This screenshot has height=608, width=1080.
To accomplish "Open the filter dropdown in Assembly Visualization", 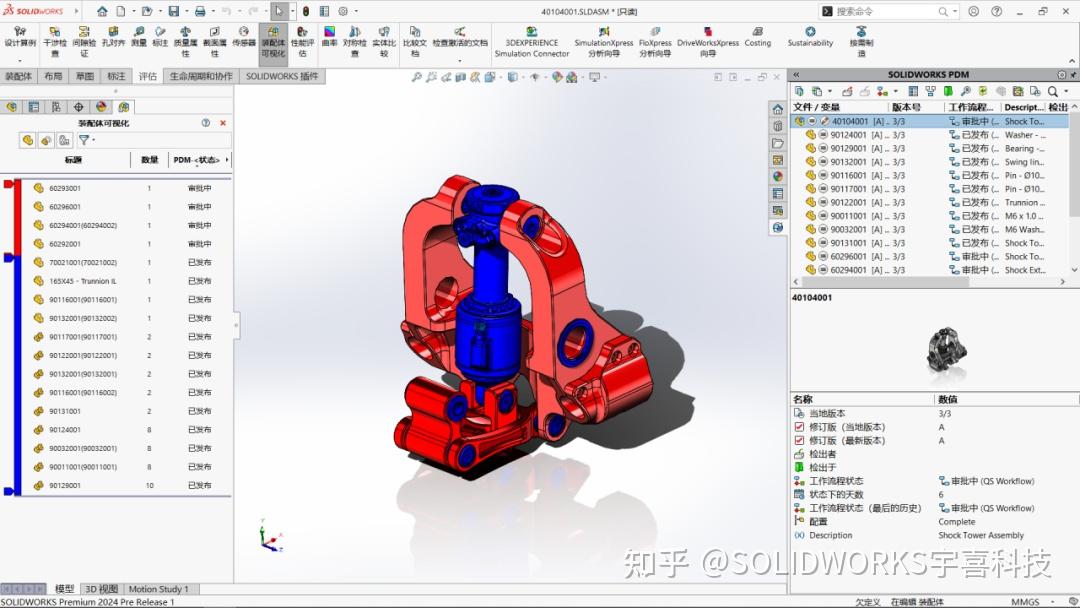I will point(92,140).
